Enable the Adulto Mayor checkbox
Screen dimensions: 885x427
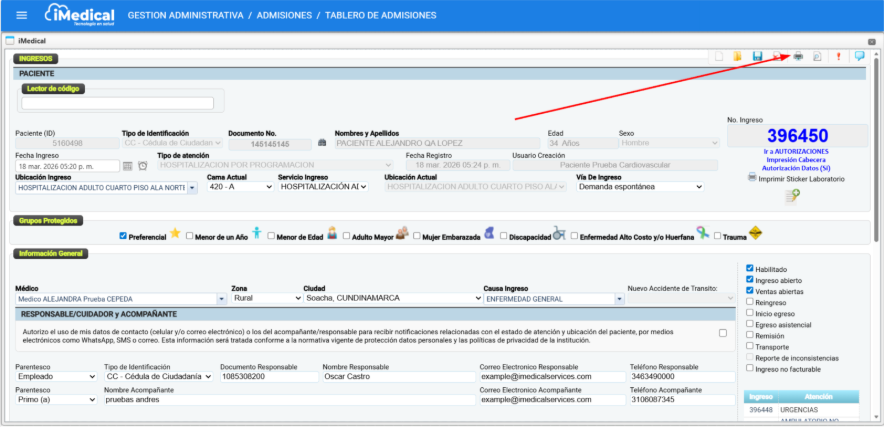[x=346, y=236]
